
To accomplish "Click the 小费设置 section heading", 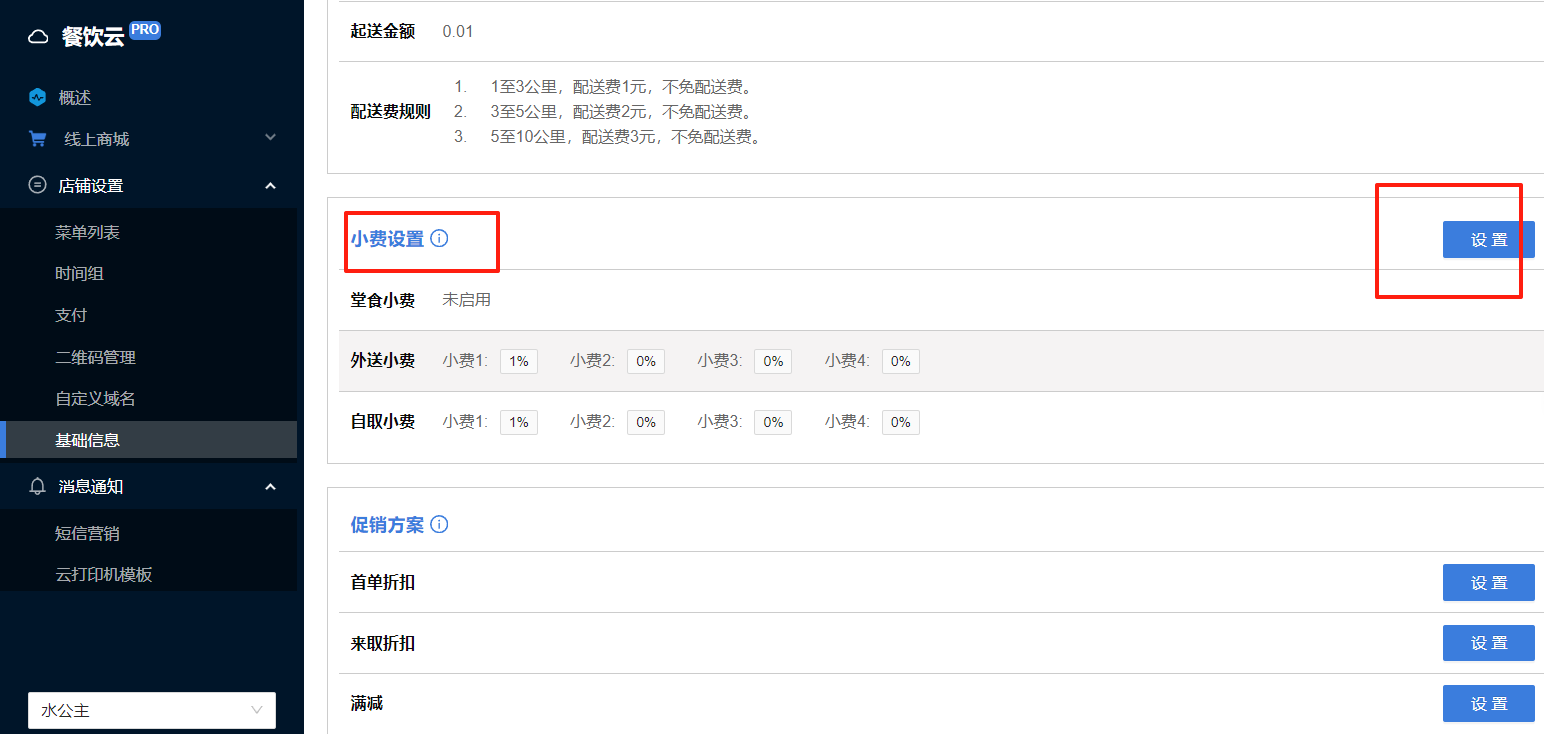I will click(387, 239).
